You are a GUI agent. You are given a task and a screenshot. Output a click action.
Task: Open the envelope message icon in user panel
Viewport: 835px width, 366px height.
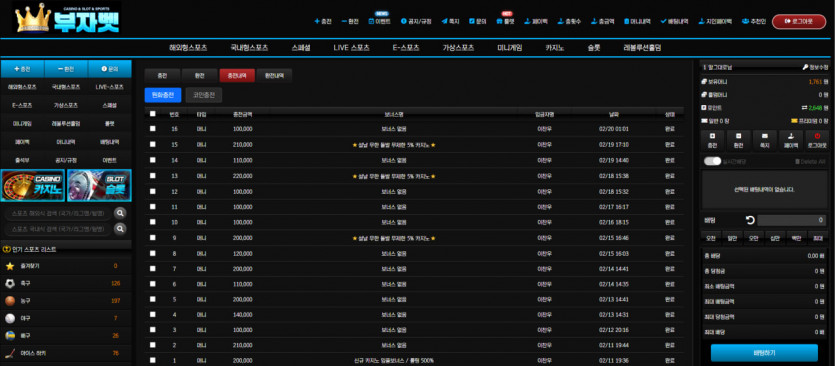765,136
